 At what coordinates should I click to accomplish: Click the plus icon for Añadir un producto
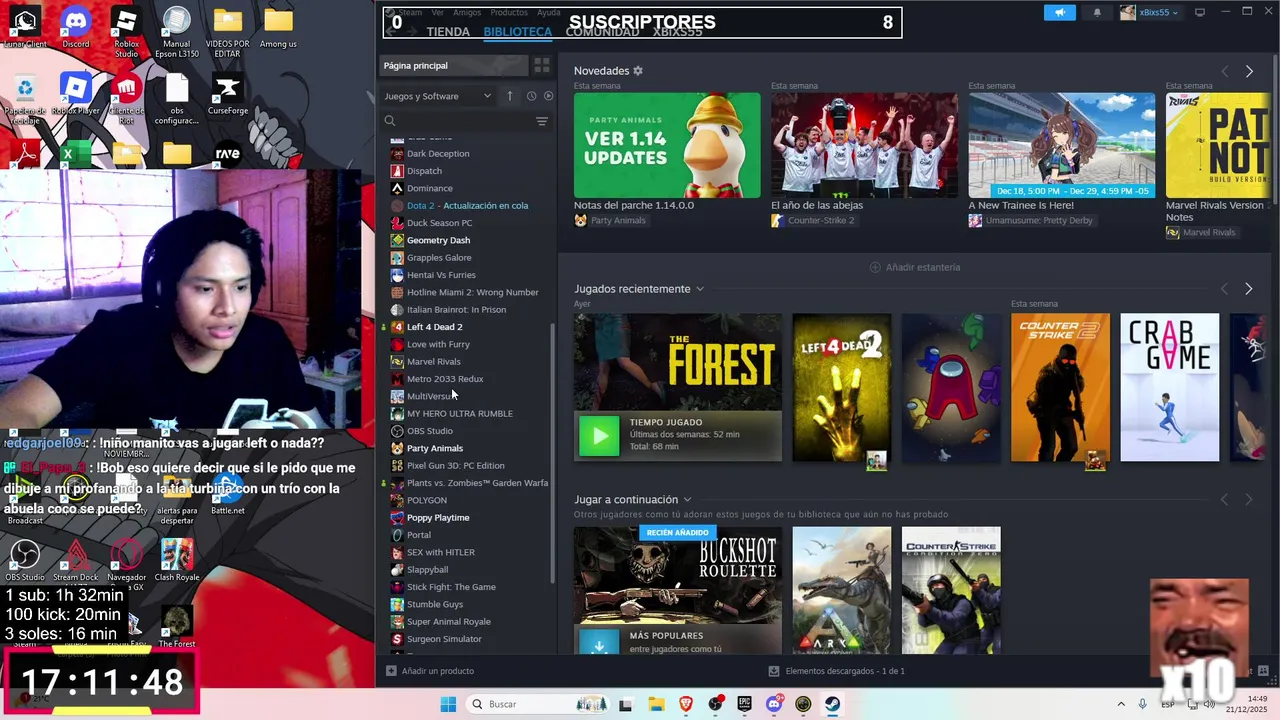coord(391,671)
